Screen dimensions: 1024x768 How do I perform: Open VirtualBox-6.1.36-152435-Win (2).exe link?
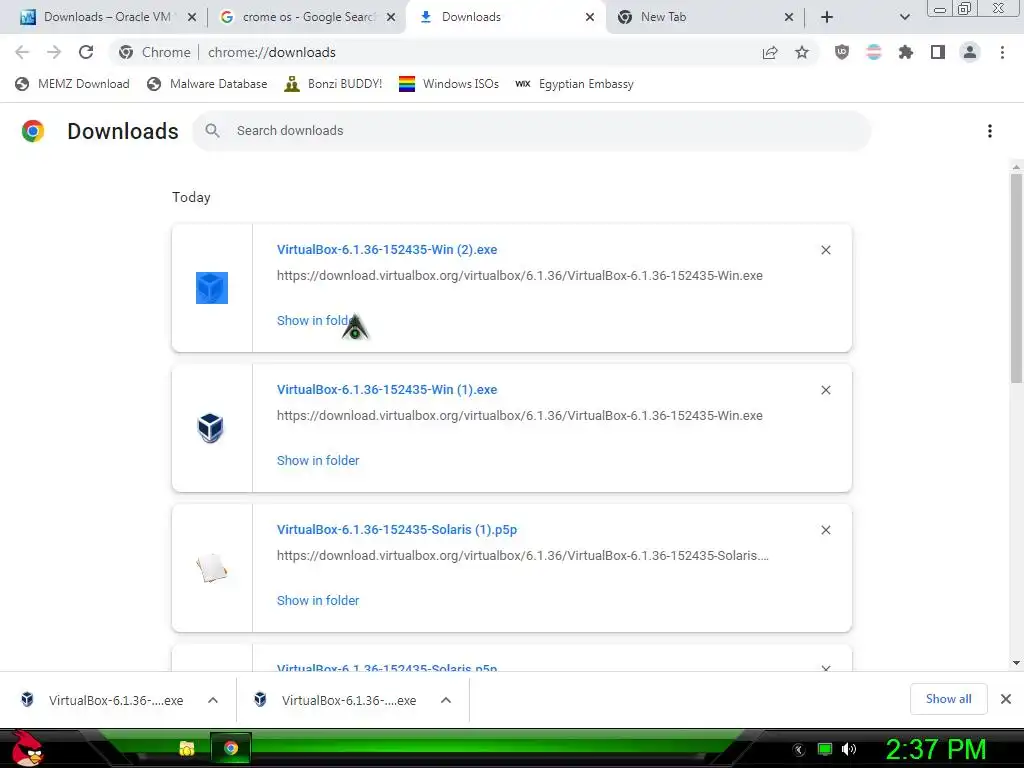(x=387, y=249)
